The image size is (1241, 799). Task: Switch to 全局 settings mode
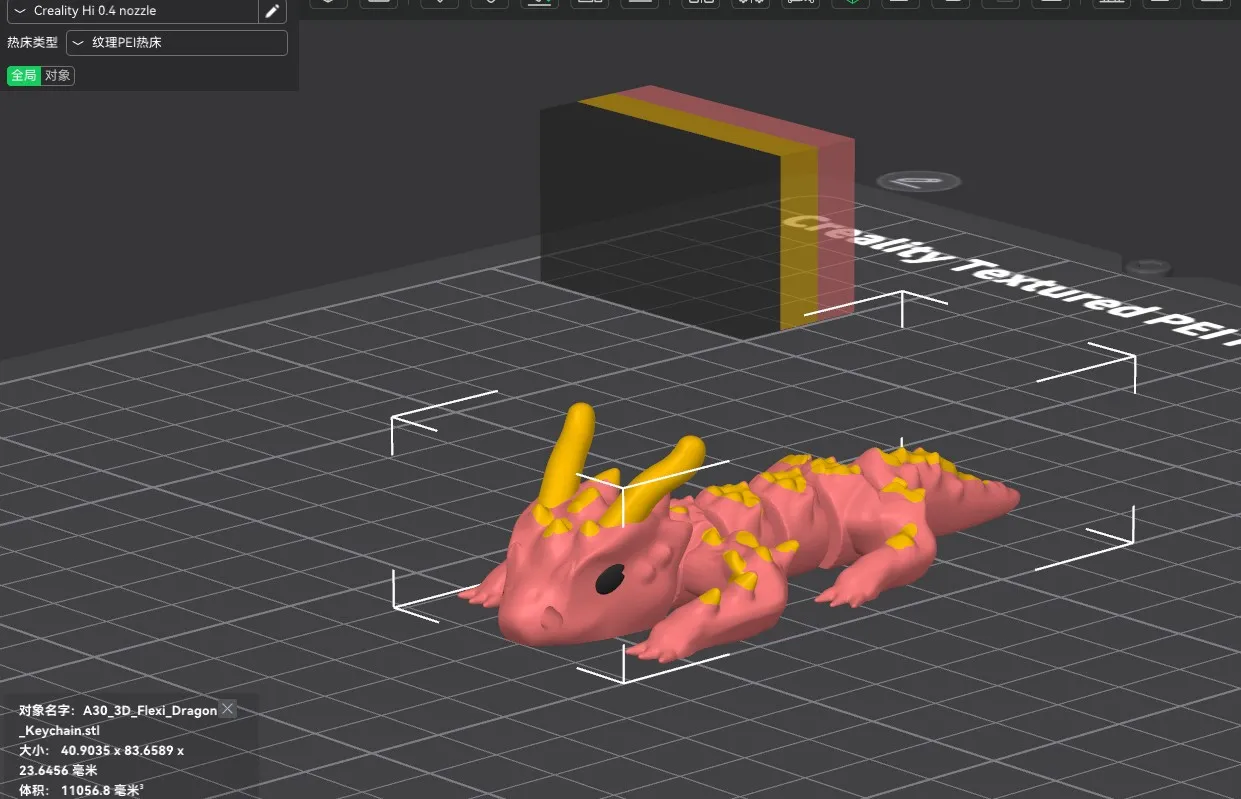[x=24, y=76]
